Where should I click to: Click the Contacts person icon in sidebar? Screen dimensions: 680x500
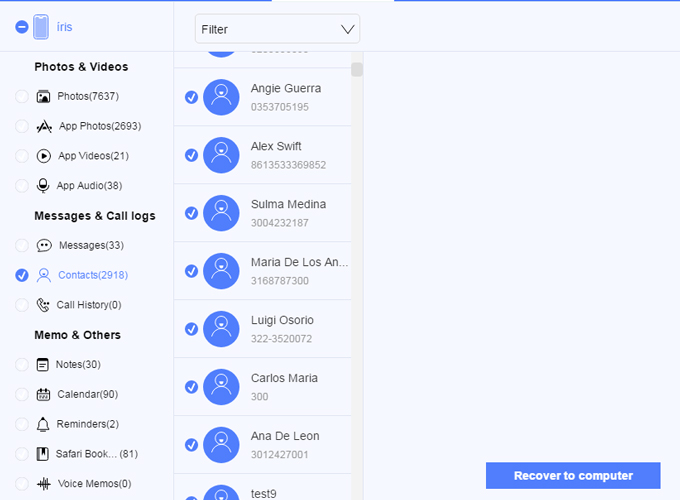point(44,275)
